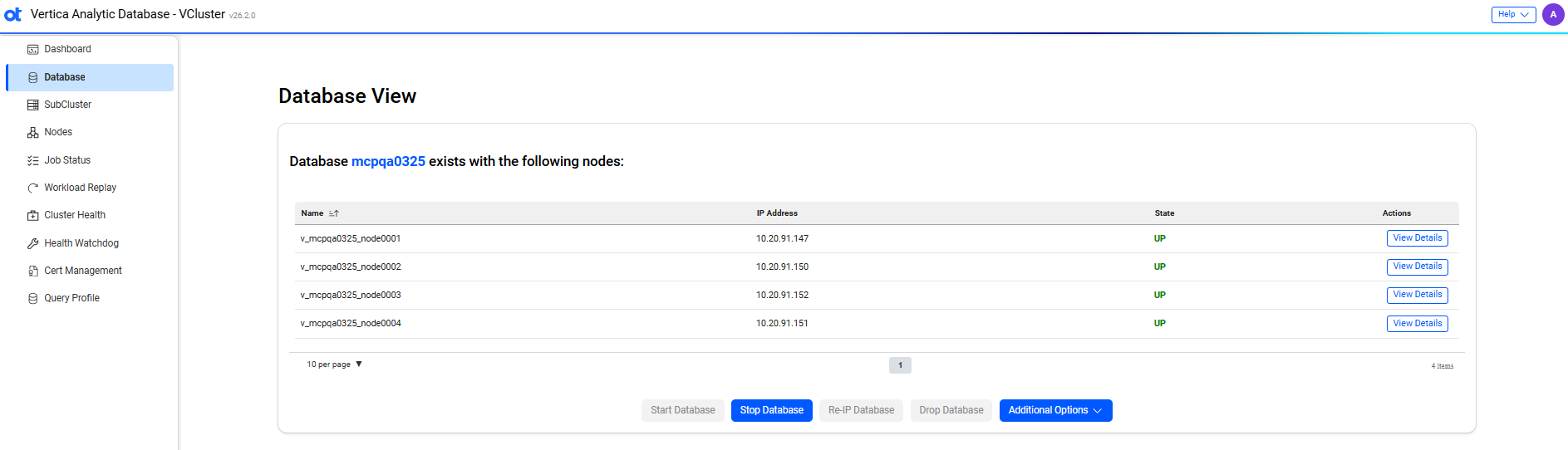1568x450 pixels.
Task: Select Database in sidebar
Action: point(90,77)
